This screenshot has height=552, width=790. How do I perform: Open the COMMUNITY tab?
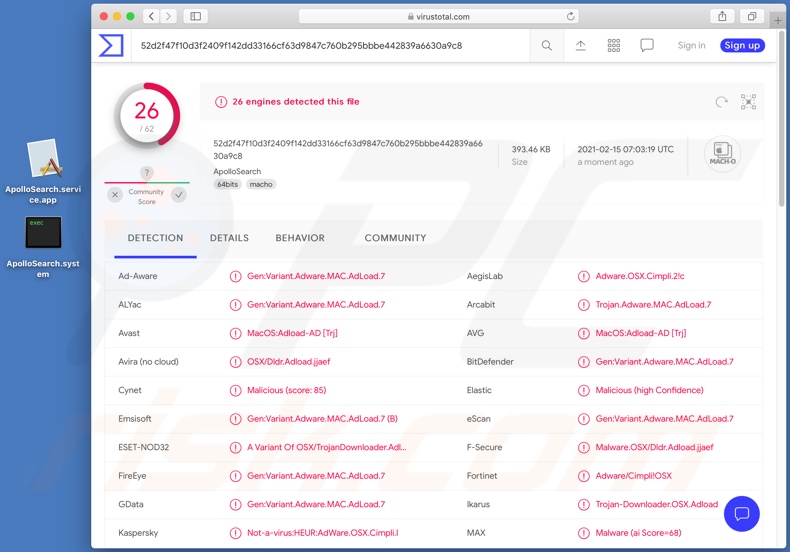(x=395, y=238)
